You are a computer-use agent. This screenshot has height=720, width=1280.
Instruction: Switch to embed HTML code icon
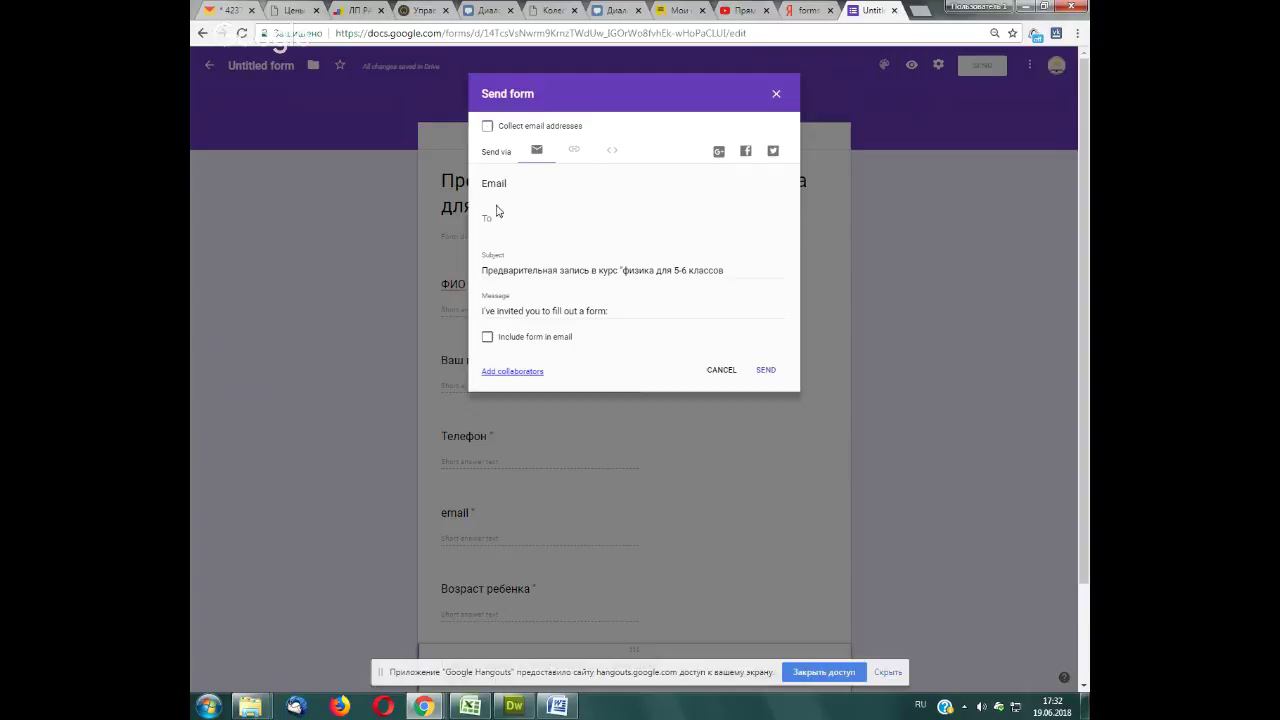(612, 150)
